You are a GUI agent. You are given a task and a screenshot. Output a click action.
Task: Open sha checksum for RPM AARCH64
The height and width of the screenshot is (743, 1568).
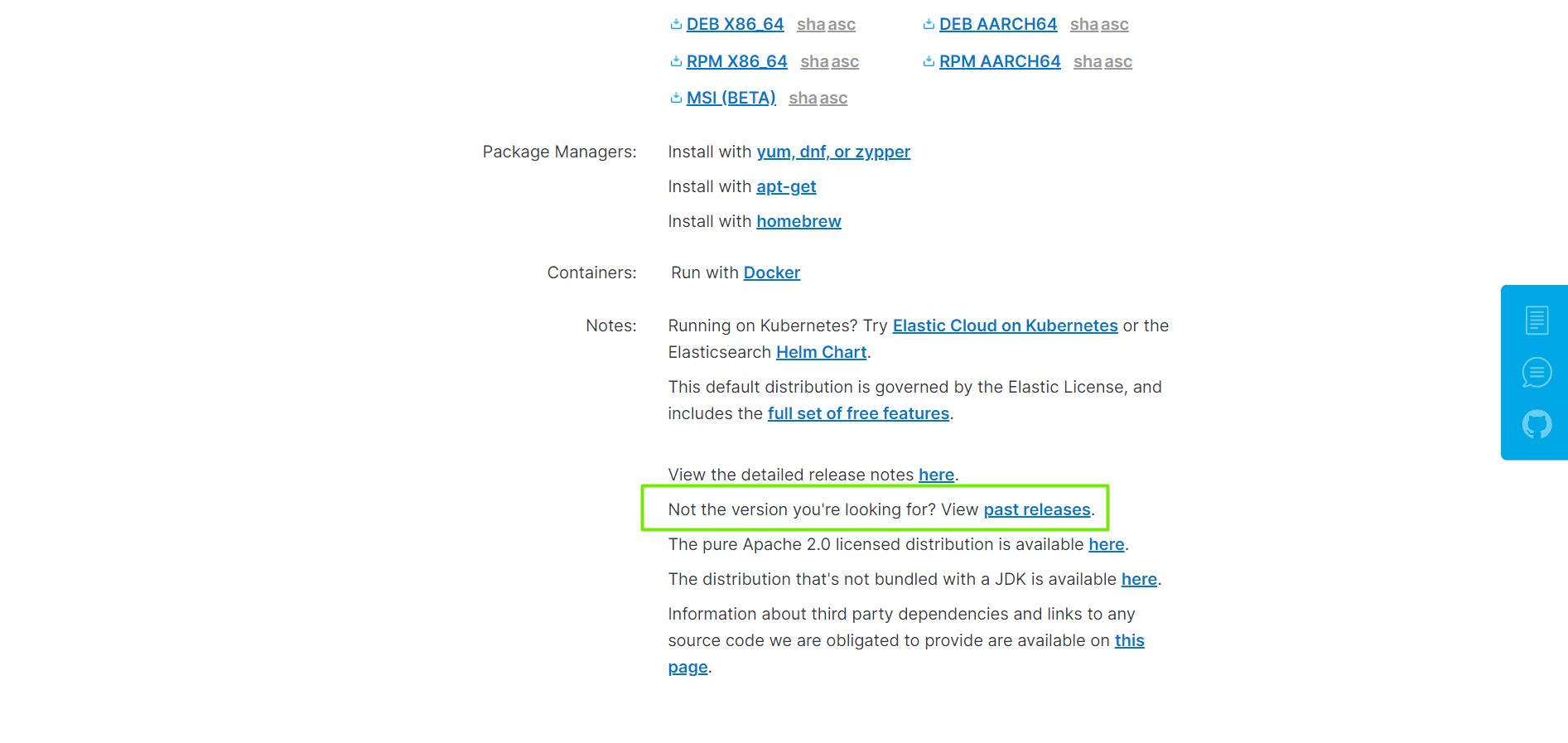pos(1088,61)
